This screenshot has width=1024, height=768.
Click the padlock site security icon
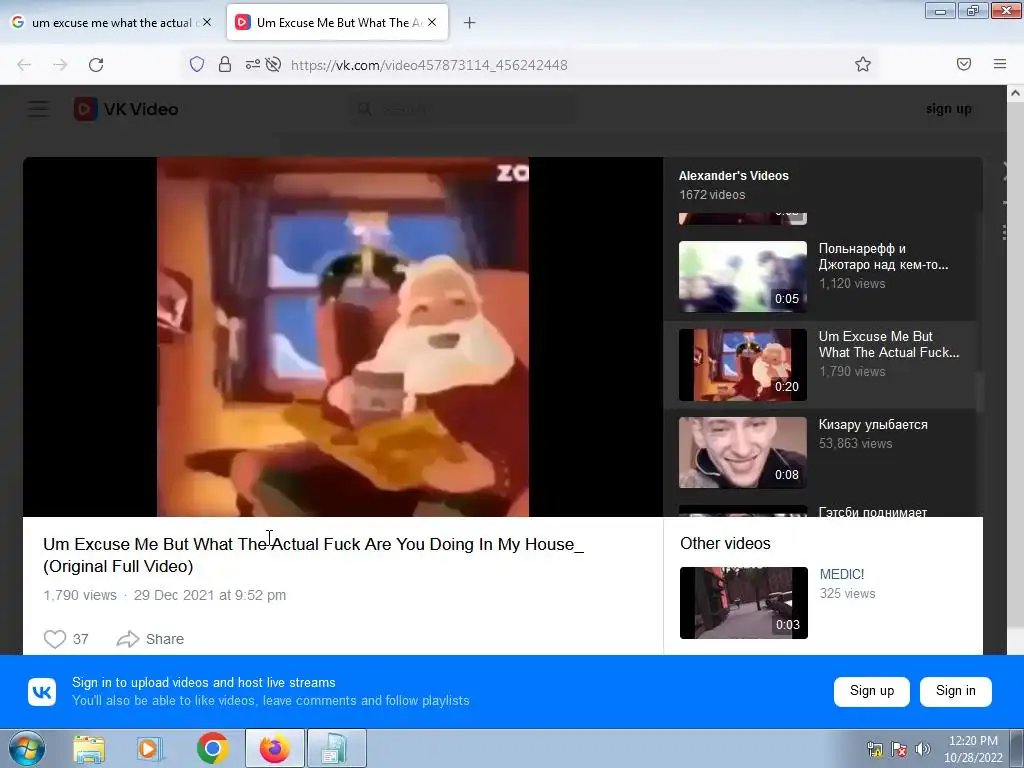pyautogui.click(x=225, y=64)
